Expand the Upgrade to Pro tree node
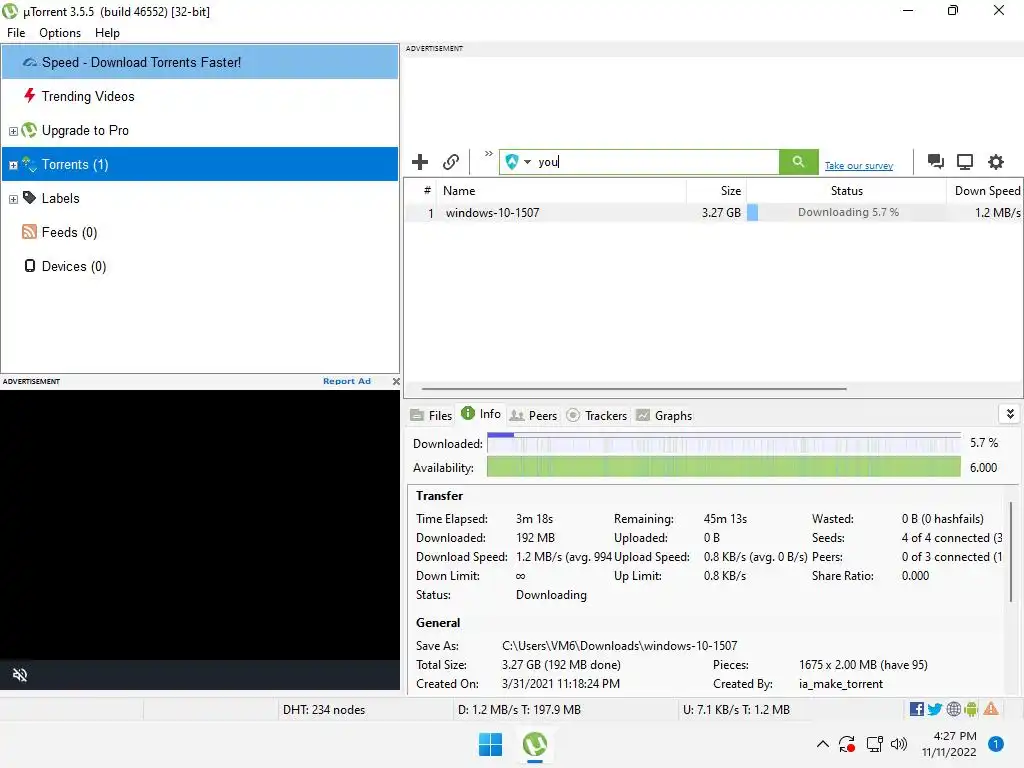The height and width of the screenshot is (768, 1024). click(x=13, y=131)
